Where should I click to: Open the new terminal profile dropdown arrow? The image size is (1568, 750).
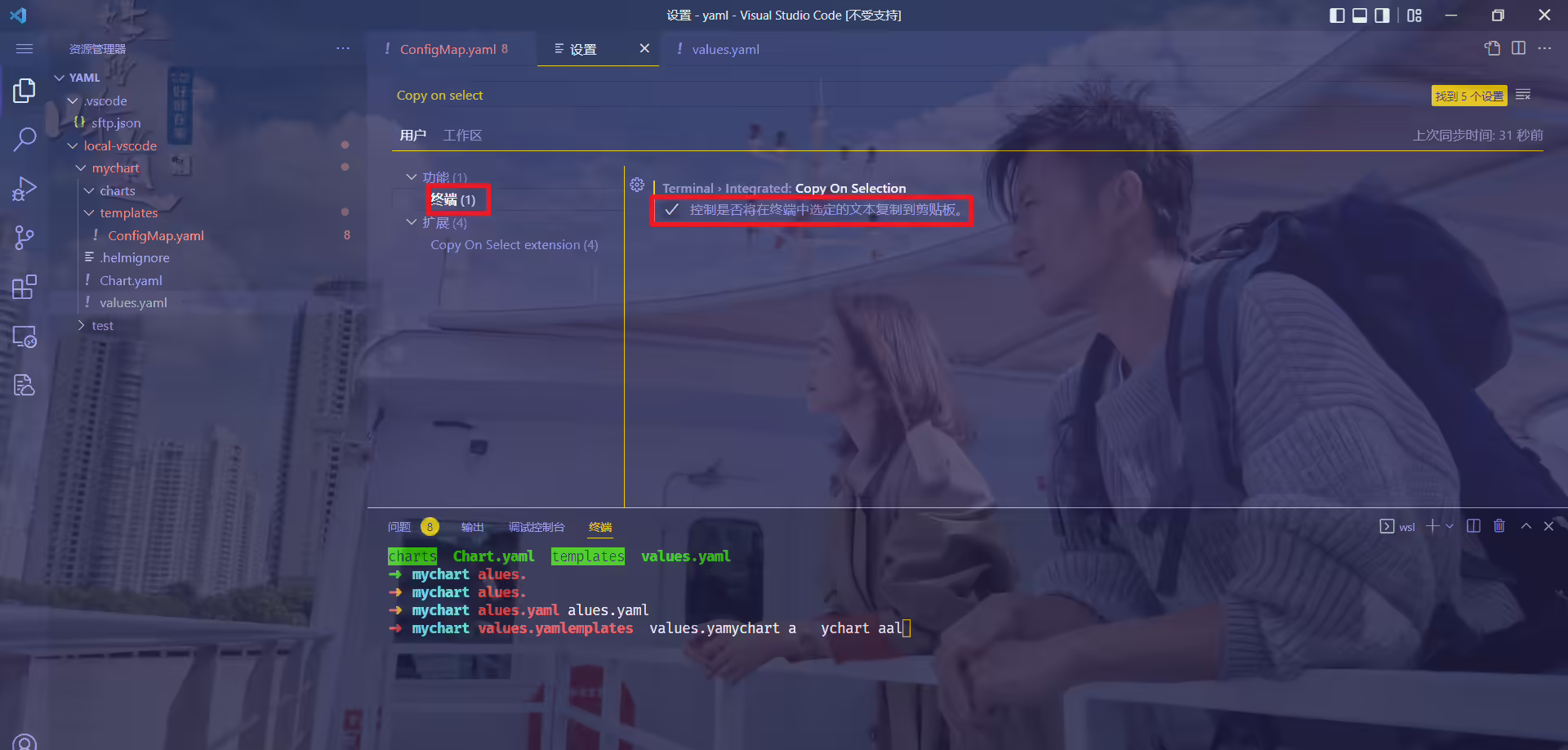(1450, 526)
